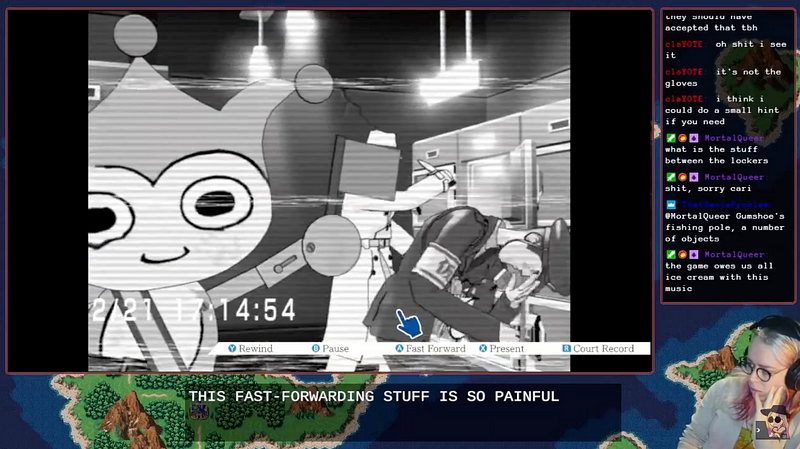Click Present to point out a contradiction
The image size is (800, 449).
coord(502,348)
